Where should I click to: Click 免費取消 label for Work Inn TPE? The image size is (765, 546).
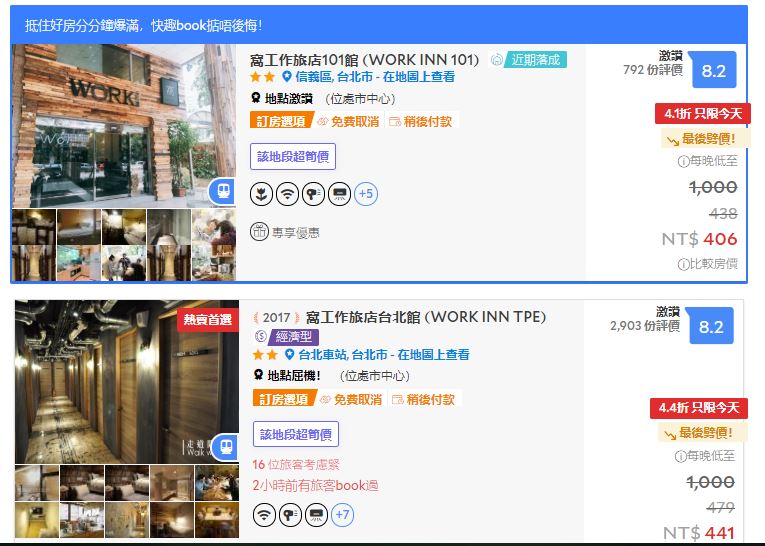tap(358, 399)
